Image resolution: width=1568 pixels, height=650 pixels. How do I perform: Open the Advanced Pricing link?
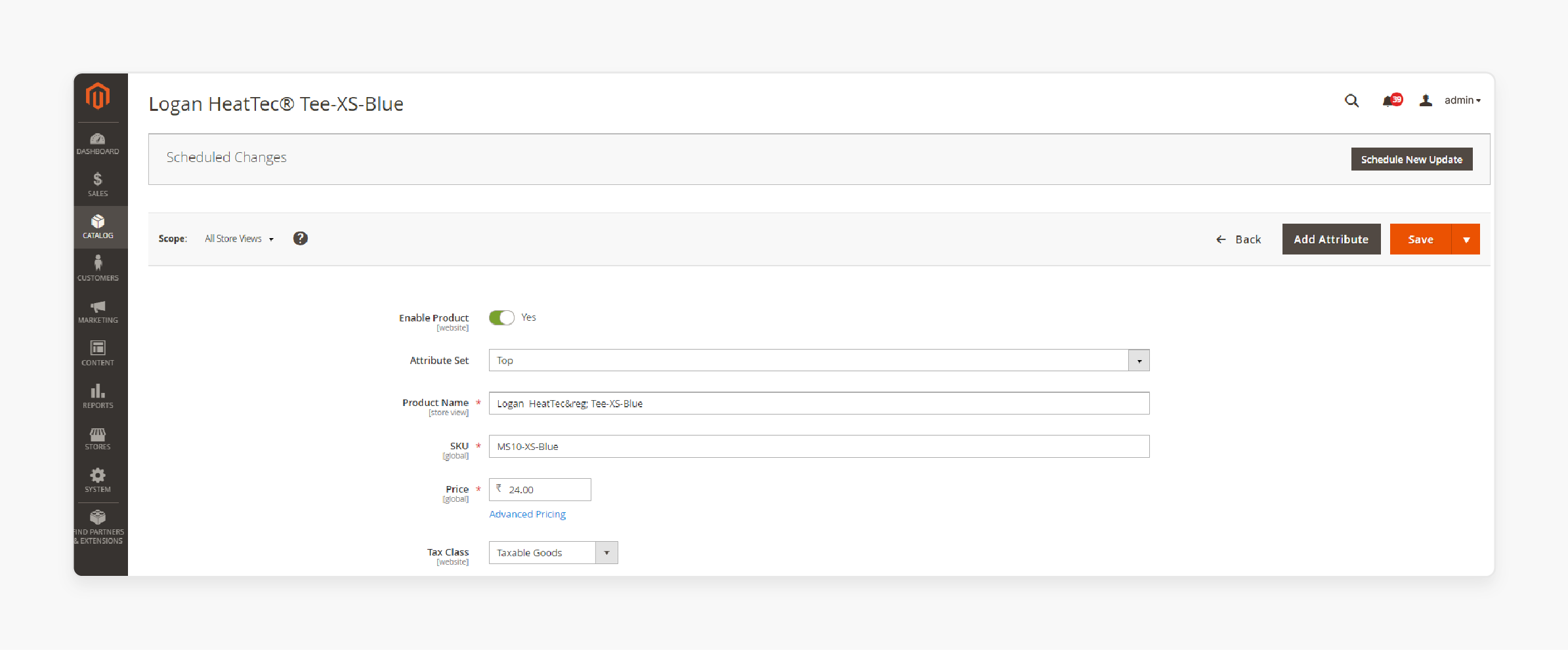coord(528,514)
